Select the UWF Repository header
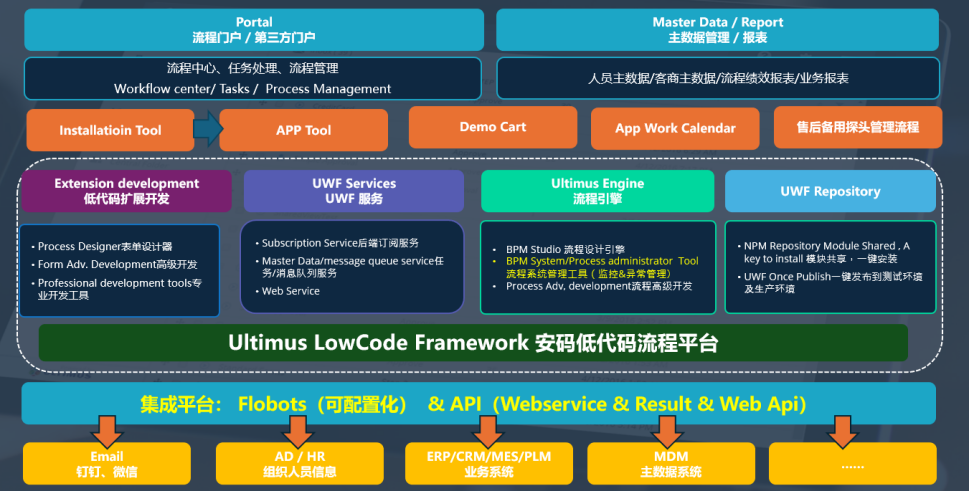 (x=830, y=191)
